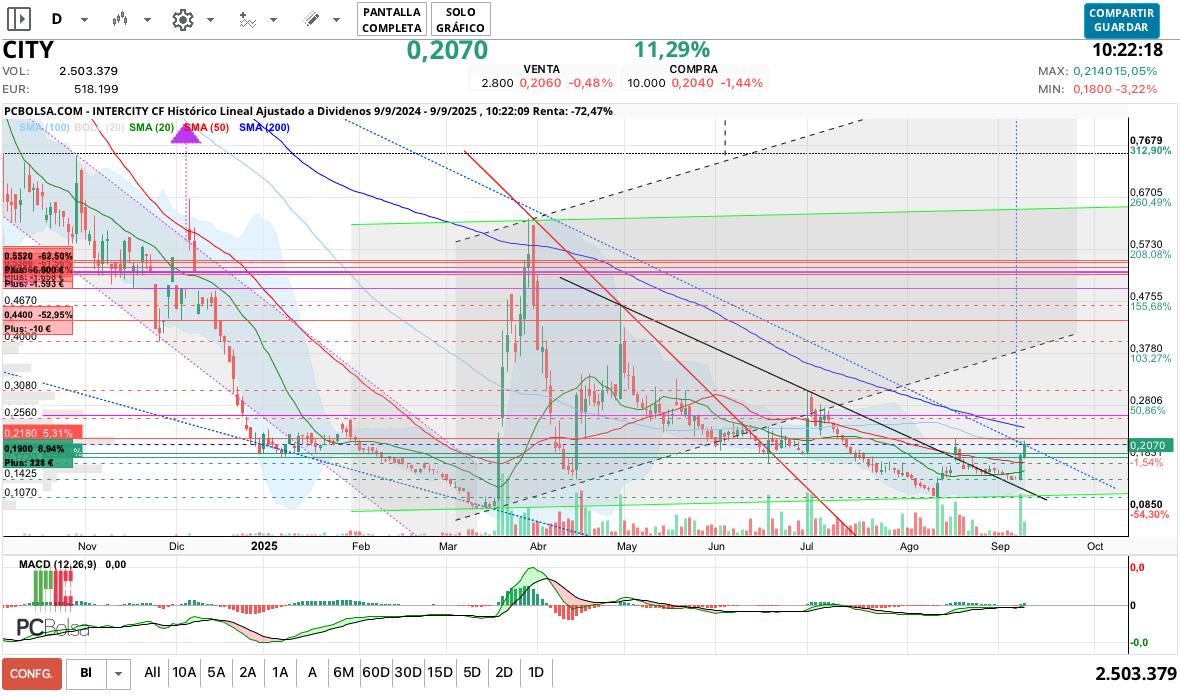This screenshot has height=696, width=1180.
Task: Select the 5A time range
Action: coord(216,673)
